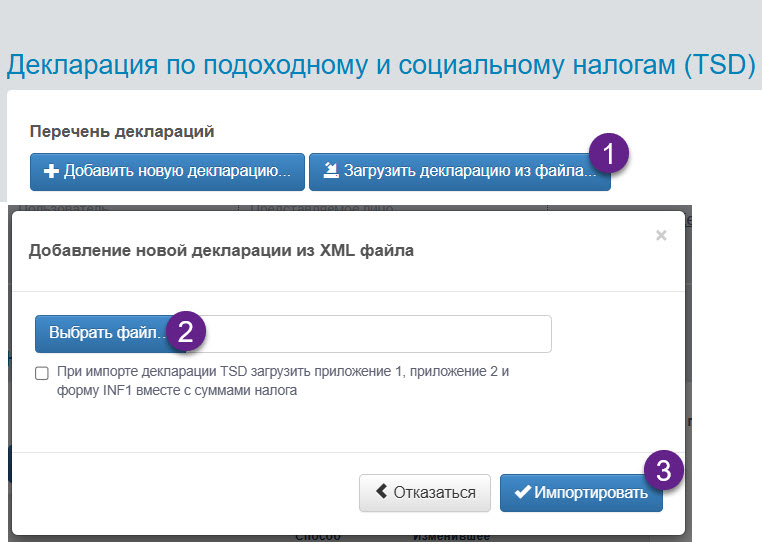Click the page title Декларация по подоходному
Screen dimensions: 762x542
point(380,66)
